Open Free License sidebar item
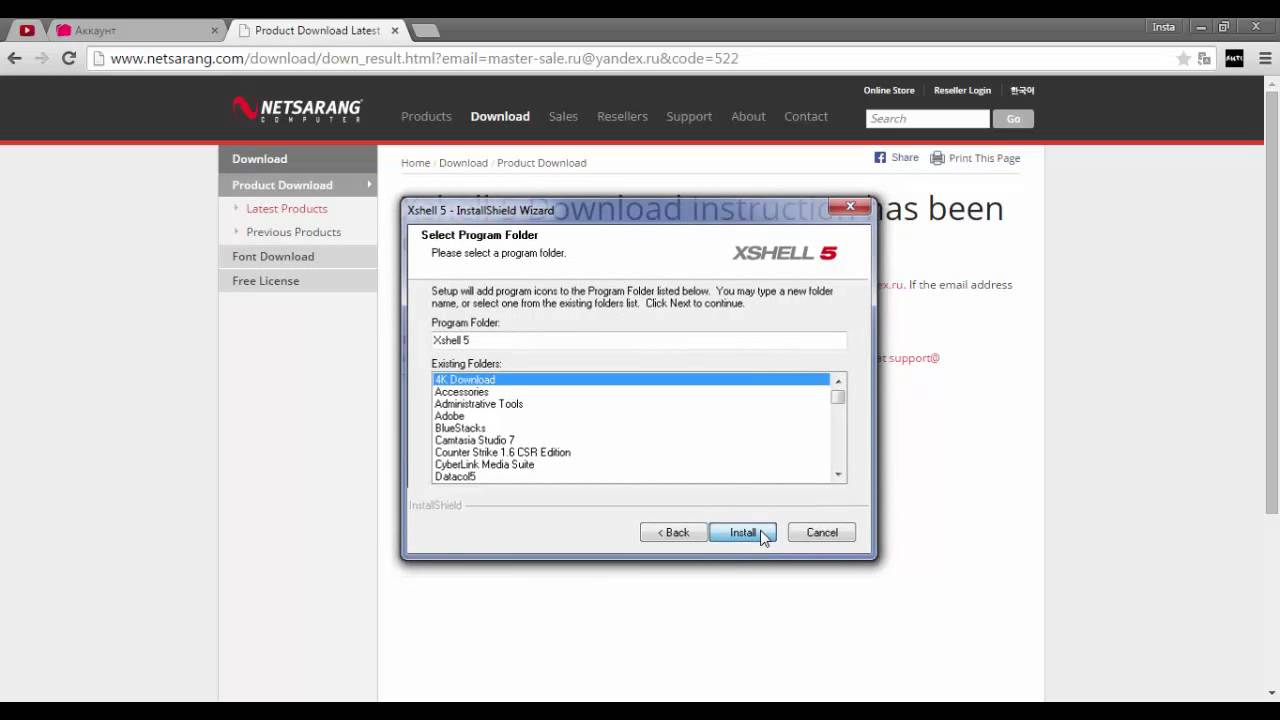 tap(298, 281)
